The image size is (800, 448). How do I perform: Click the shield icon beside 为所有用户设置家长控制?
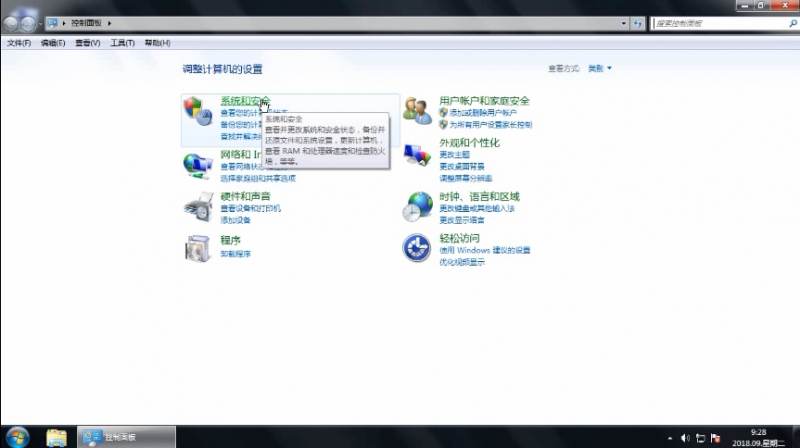tap(443, 124)
